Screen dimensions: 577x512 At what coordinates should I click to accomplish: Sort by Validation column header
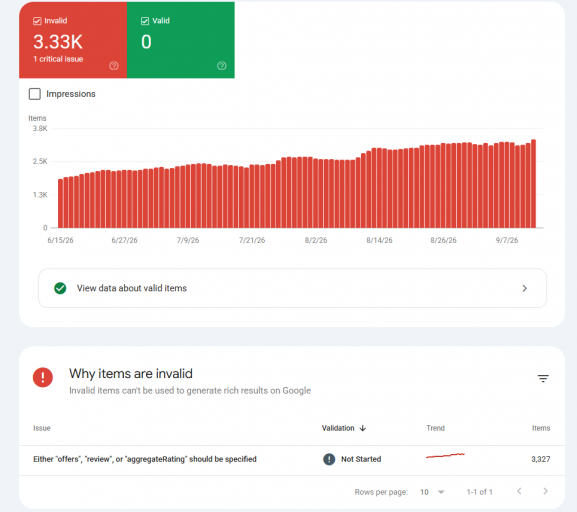coord(338,428)
